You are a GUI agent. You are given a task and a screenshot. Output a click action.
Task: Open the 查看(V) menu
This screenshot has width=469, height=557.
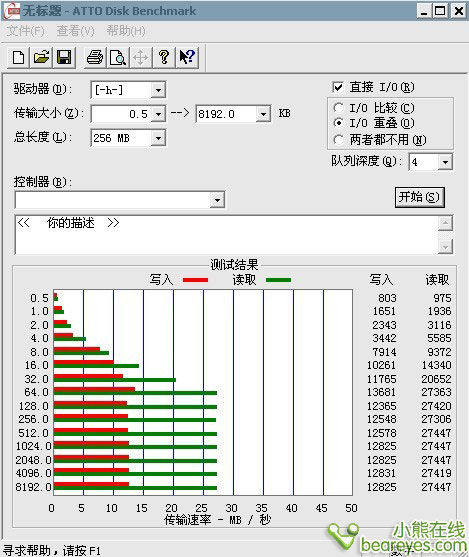tap(76, 31)
